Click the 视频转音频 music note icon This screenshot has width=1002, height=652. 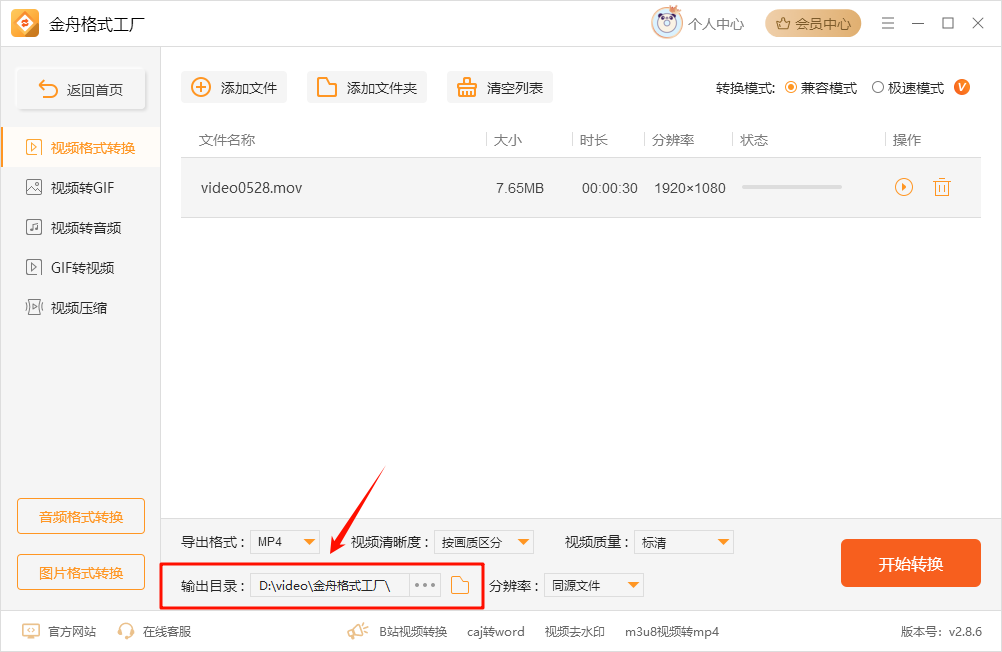coord(34,227)
